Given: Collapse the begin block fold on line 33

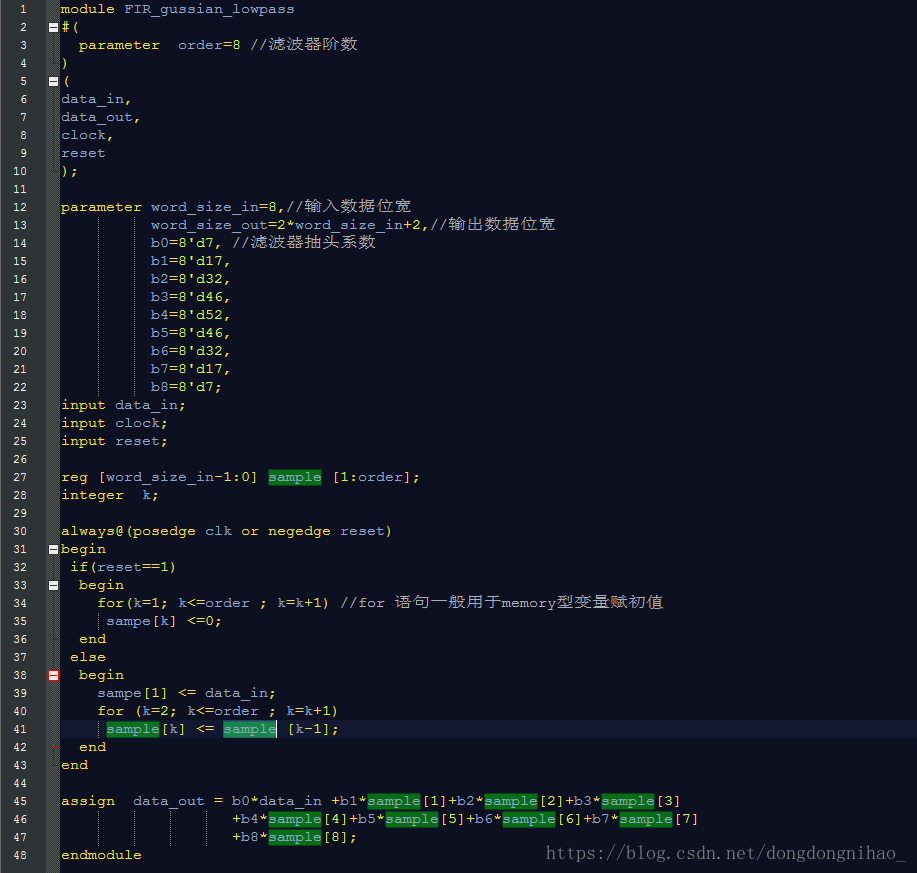Looking at the screenshot, I should (x=53, y=585).
